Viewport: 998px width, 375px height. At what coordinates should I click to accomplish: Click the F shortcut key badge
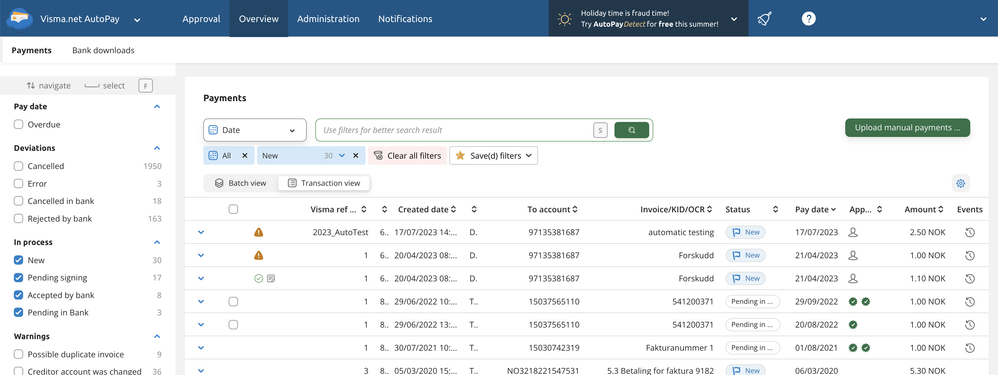coord(146,85)
